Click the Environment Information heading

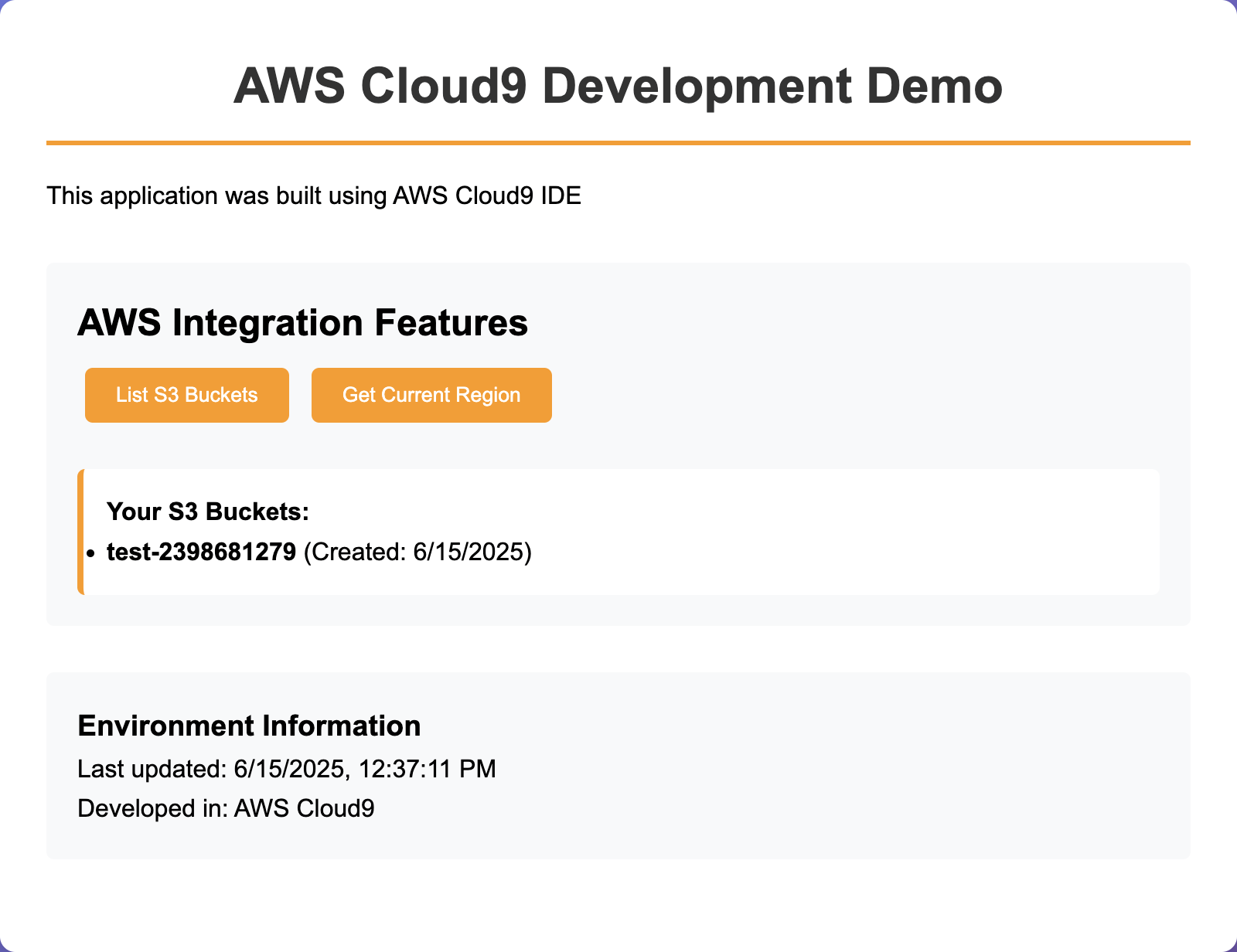(x=250, y=726)
